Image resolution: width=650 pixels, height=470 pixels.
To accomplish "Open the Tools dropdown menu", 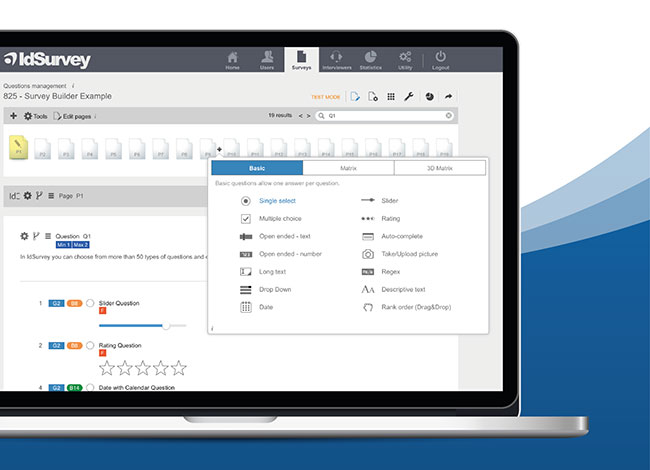I will tap(34, 116).
